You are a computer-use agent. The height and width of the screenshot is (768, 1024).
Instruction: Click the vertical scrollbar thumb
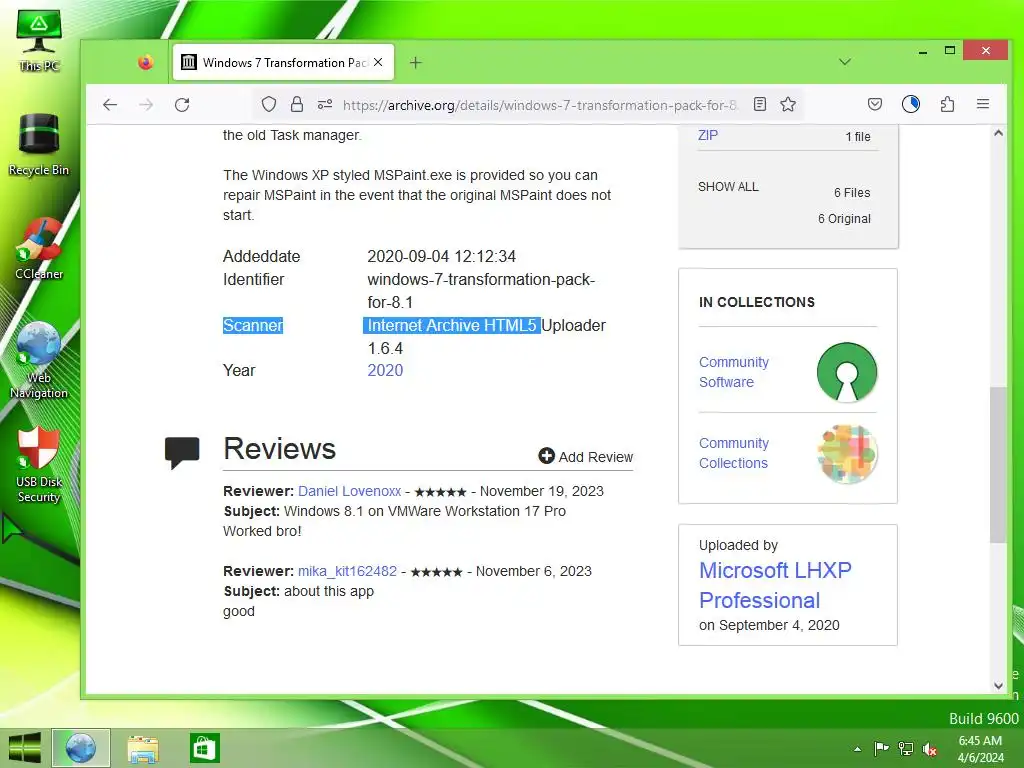[998, 464]
